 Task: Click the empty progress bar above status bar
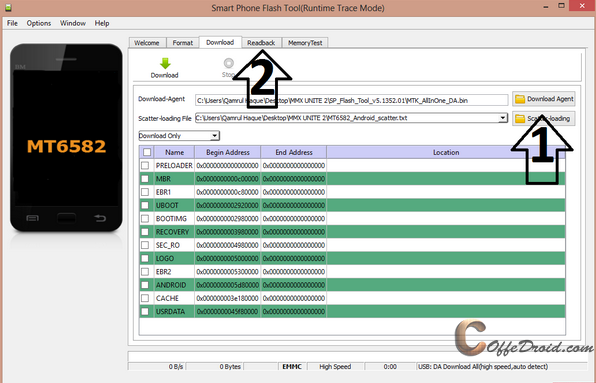point(357,356)
